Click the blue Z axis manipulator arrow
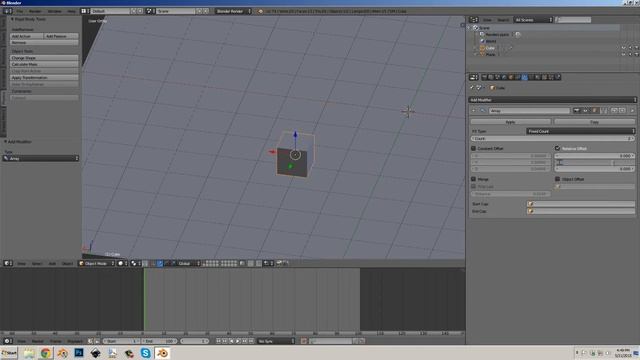640x360 pixels. coord(296,135)
